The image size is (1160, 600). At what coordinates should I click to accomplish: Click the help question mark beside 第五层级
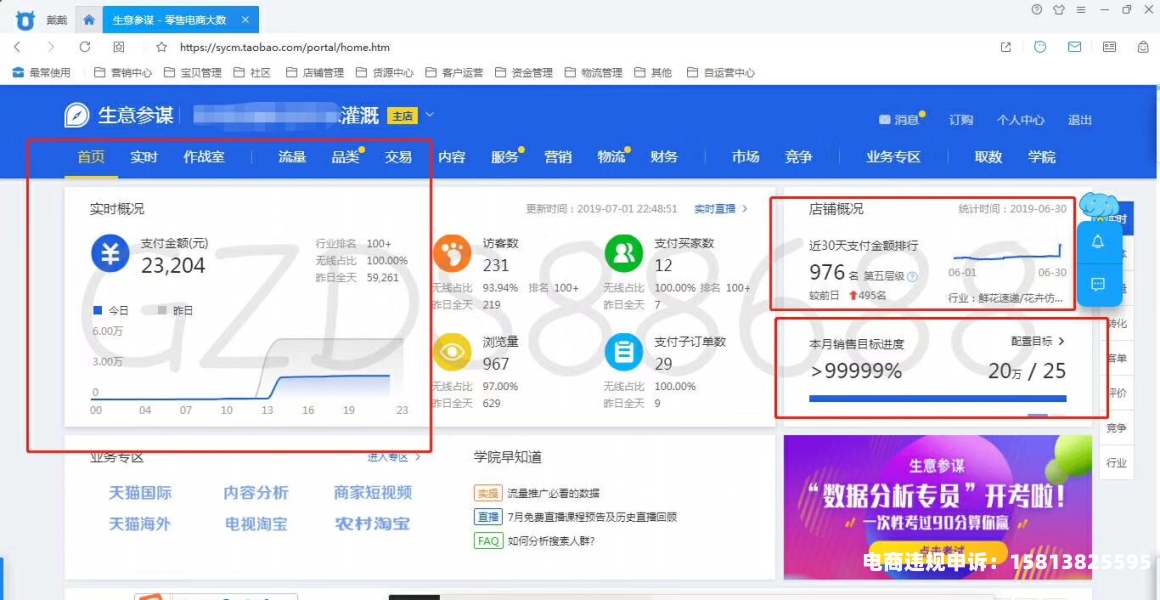912,276
